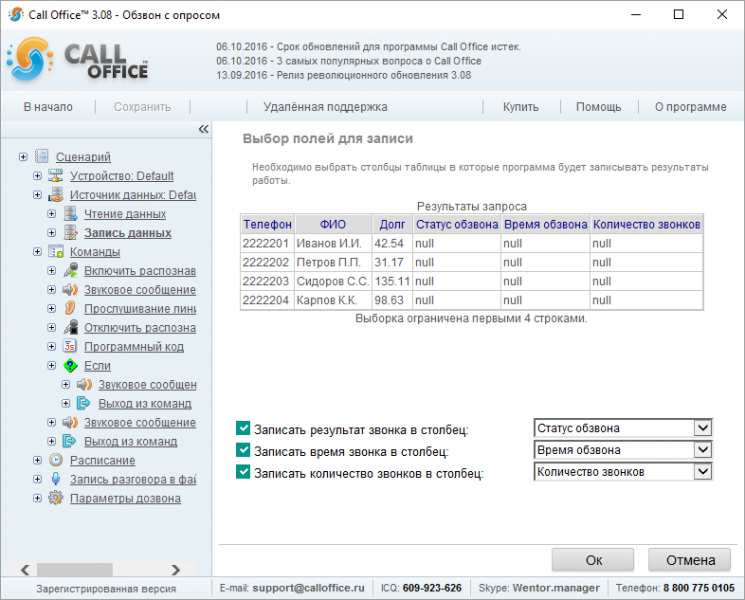Image resolution: width=745 pixels, height=600 pixels.
Task: Open news Релиз революционного обновления 3.08
Action: pos(344,75)
